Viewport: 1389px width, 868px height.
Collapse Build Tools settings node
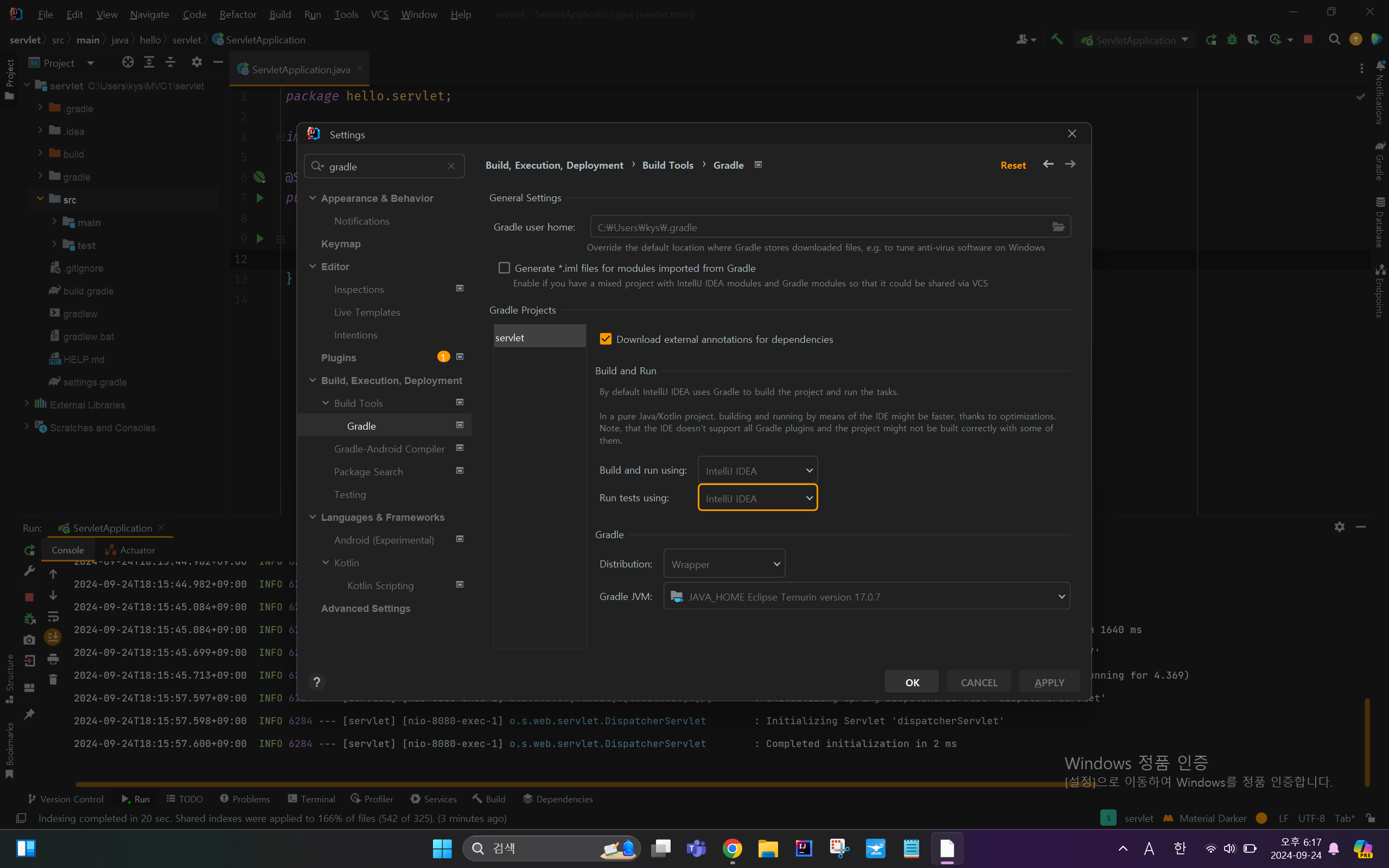tap(326, 403)
